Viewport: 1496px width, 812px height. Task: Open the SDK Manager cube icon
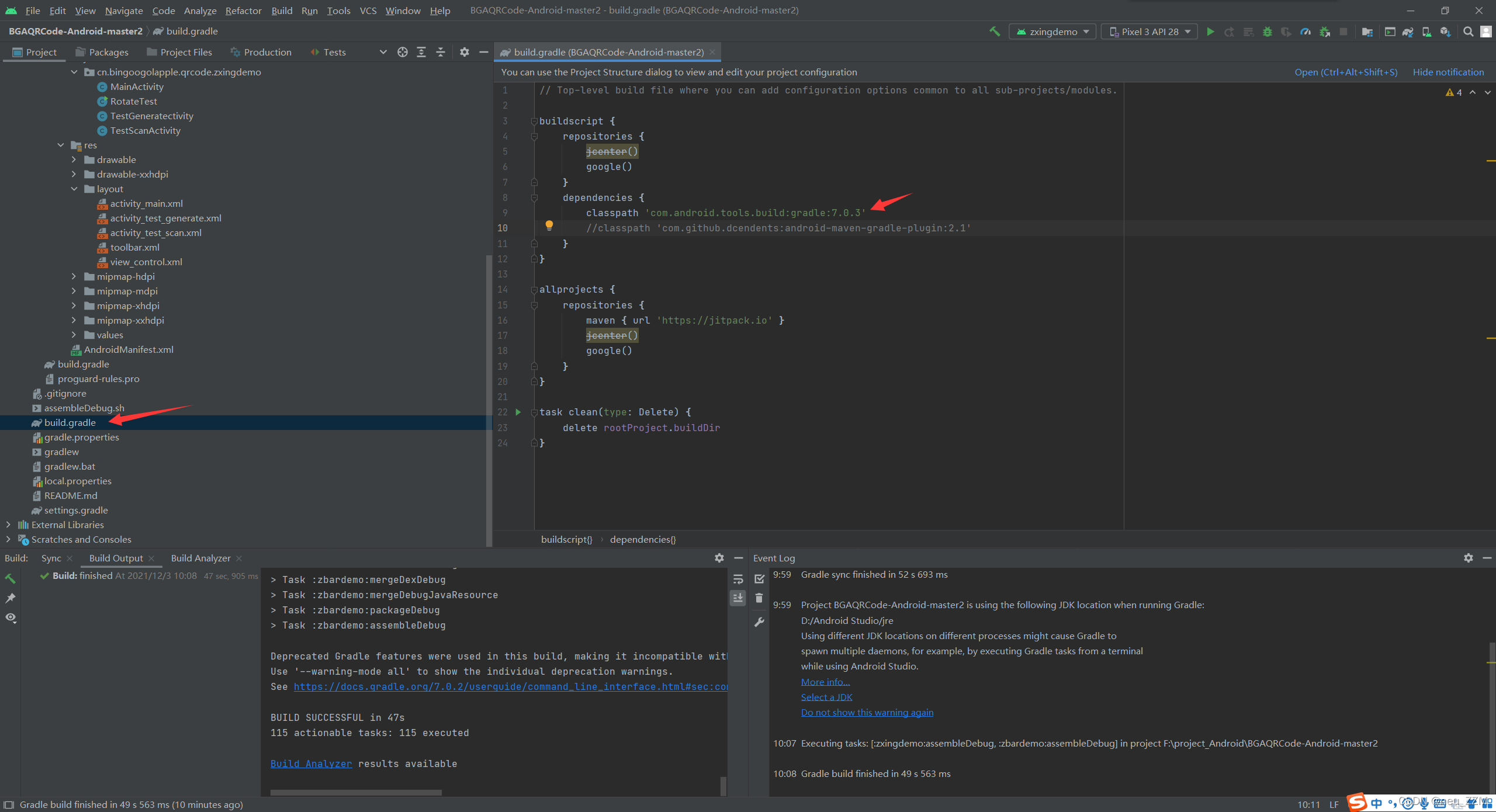click(x=1445, y=32)
